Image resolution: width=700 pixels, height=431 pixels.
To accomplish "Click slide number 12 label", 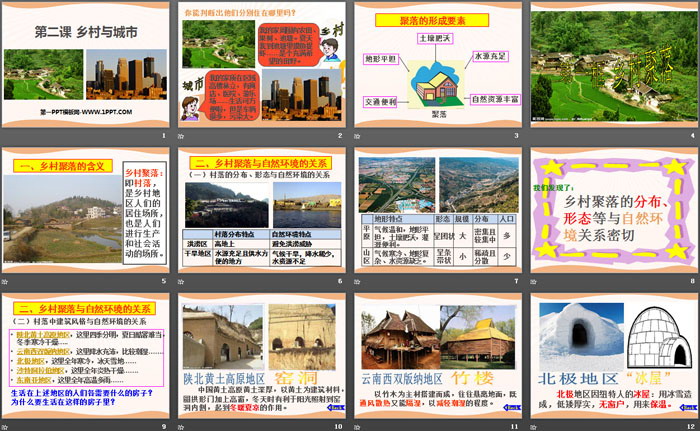I will (x=691, y=427).
